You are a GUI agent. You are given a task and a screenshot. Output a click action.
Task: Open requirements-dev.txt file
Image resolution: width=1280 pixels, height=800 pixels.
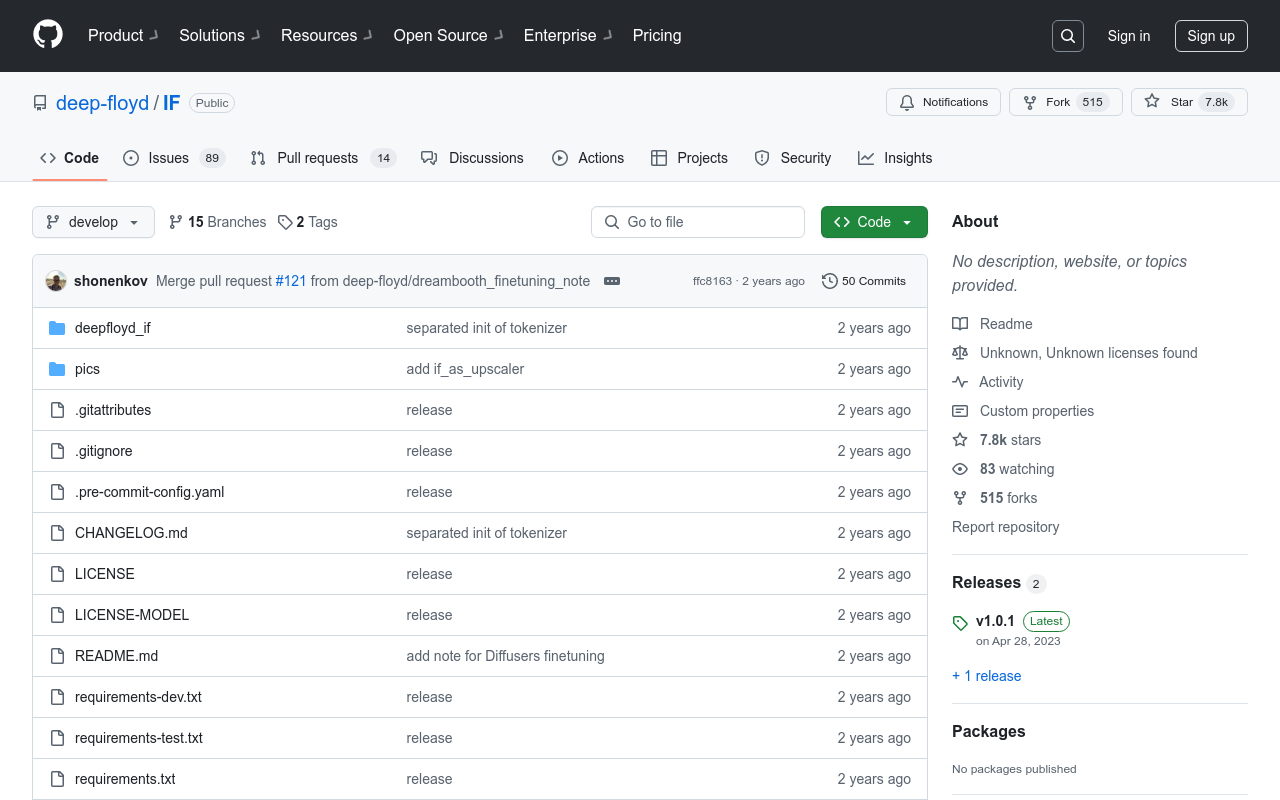click(x=138, y=697)
